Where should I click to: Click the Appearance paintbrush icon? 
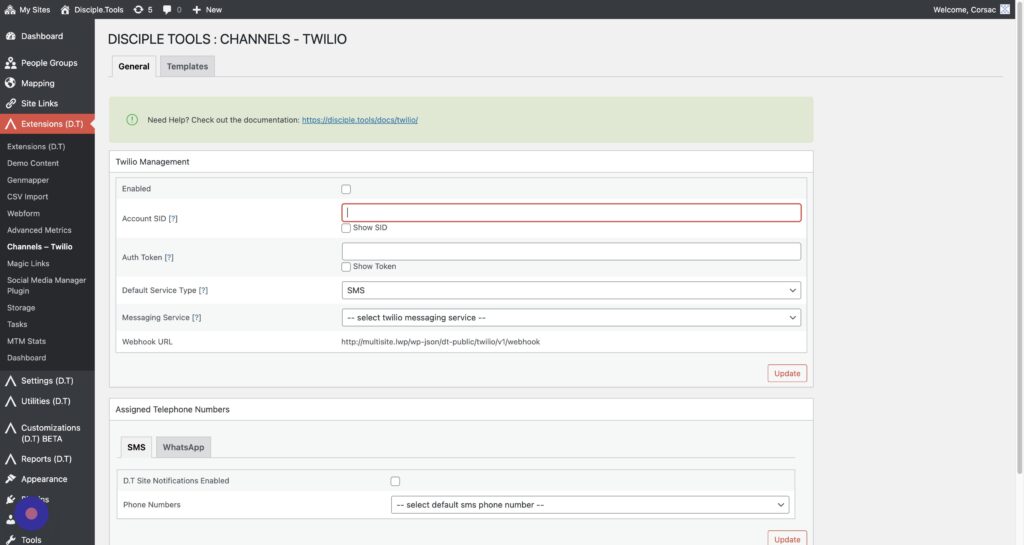[x=10, y=479]
